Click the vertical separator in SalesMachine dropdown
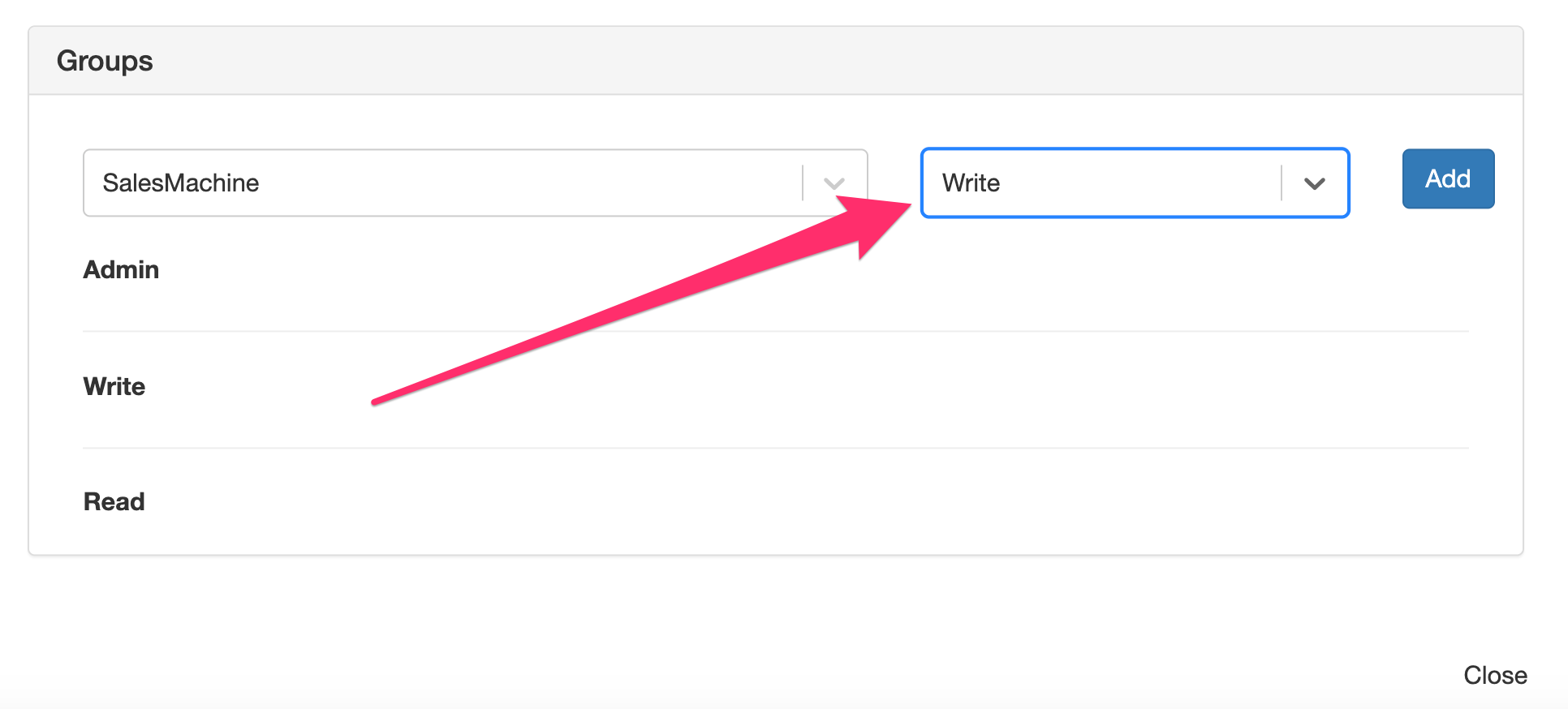 (x=803, y=183)
